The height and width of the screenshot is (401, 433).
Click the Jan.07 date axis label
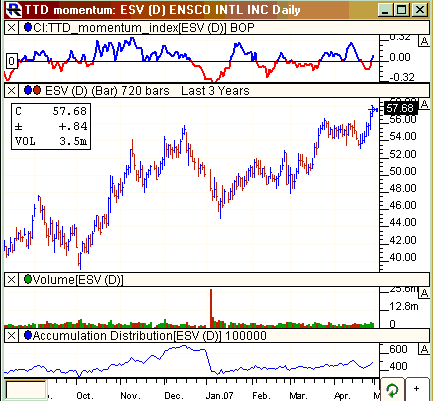[219, 396]
